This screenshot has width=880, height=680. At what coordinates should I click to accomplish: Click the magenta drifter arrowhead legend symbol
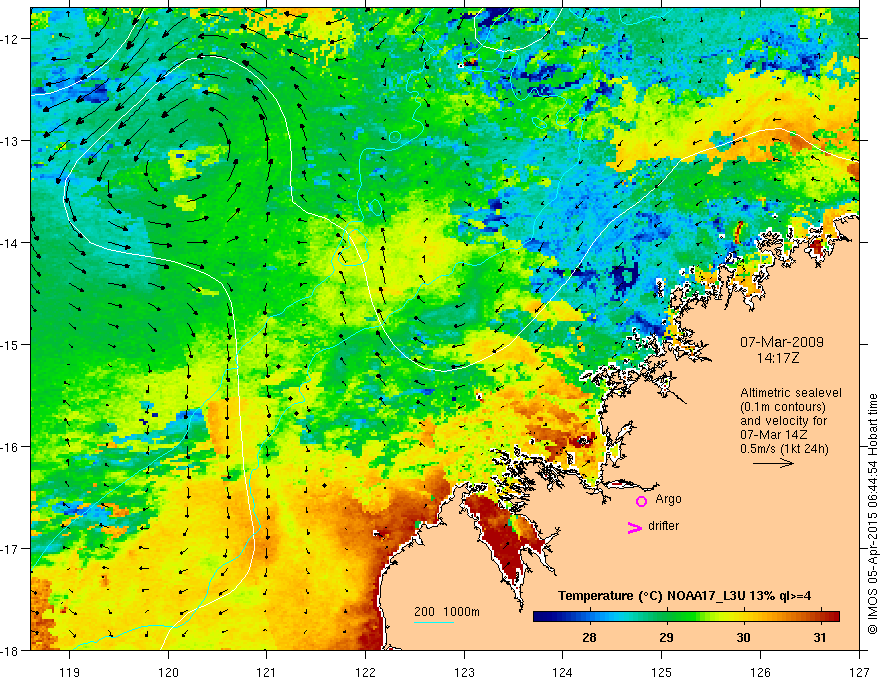point(634,527)
